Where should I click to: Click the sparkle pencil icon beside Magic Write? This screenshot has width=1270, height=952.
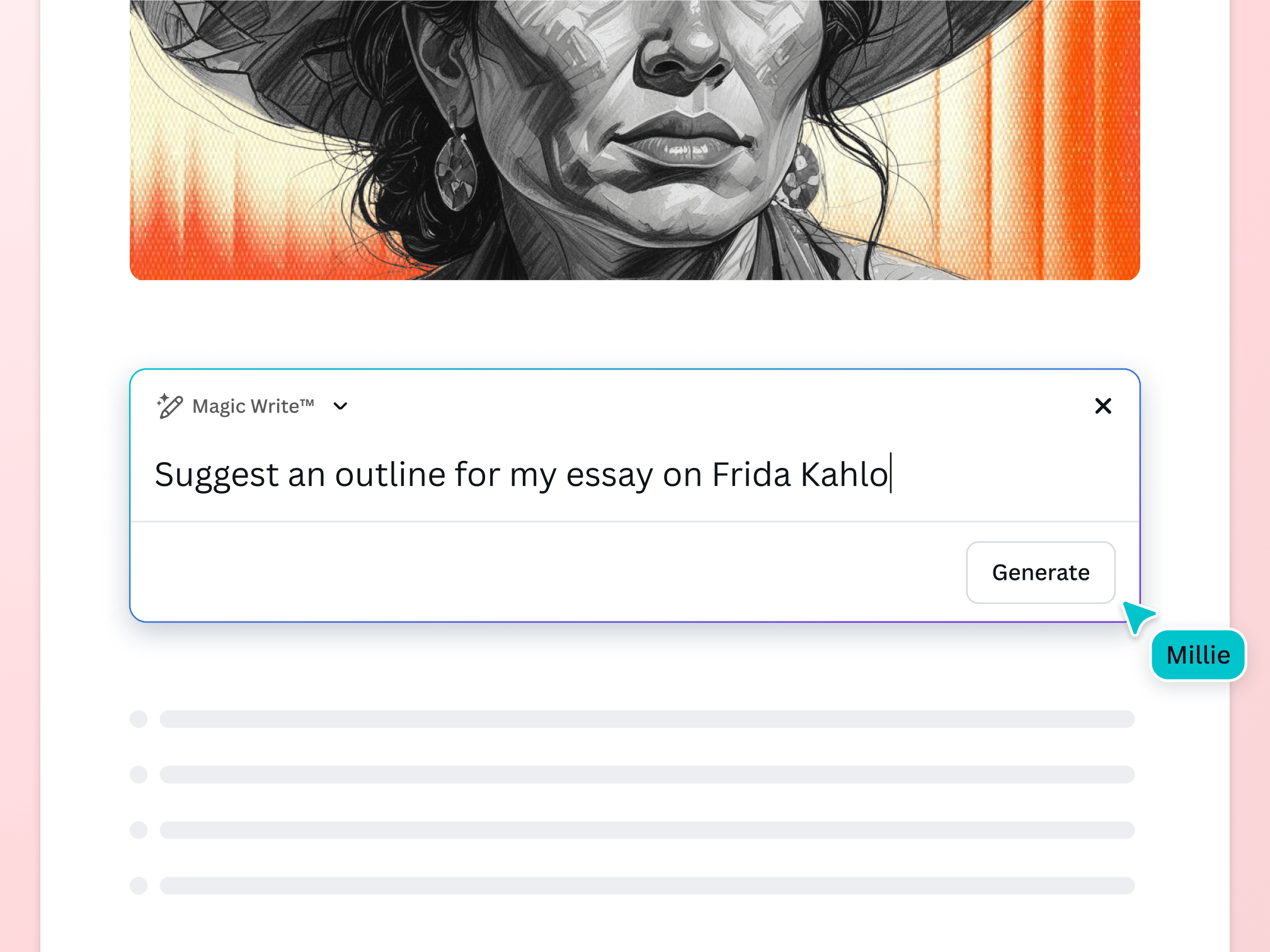pos(169,405)
